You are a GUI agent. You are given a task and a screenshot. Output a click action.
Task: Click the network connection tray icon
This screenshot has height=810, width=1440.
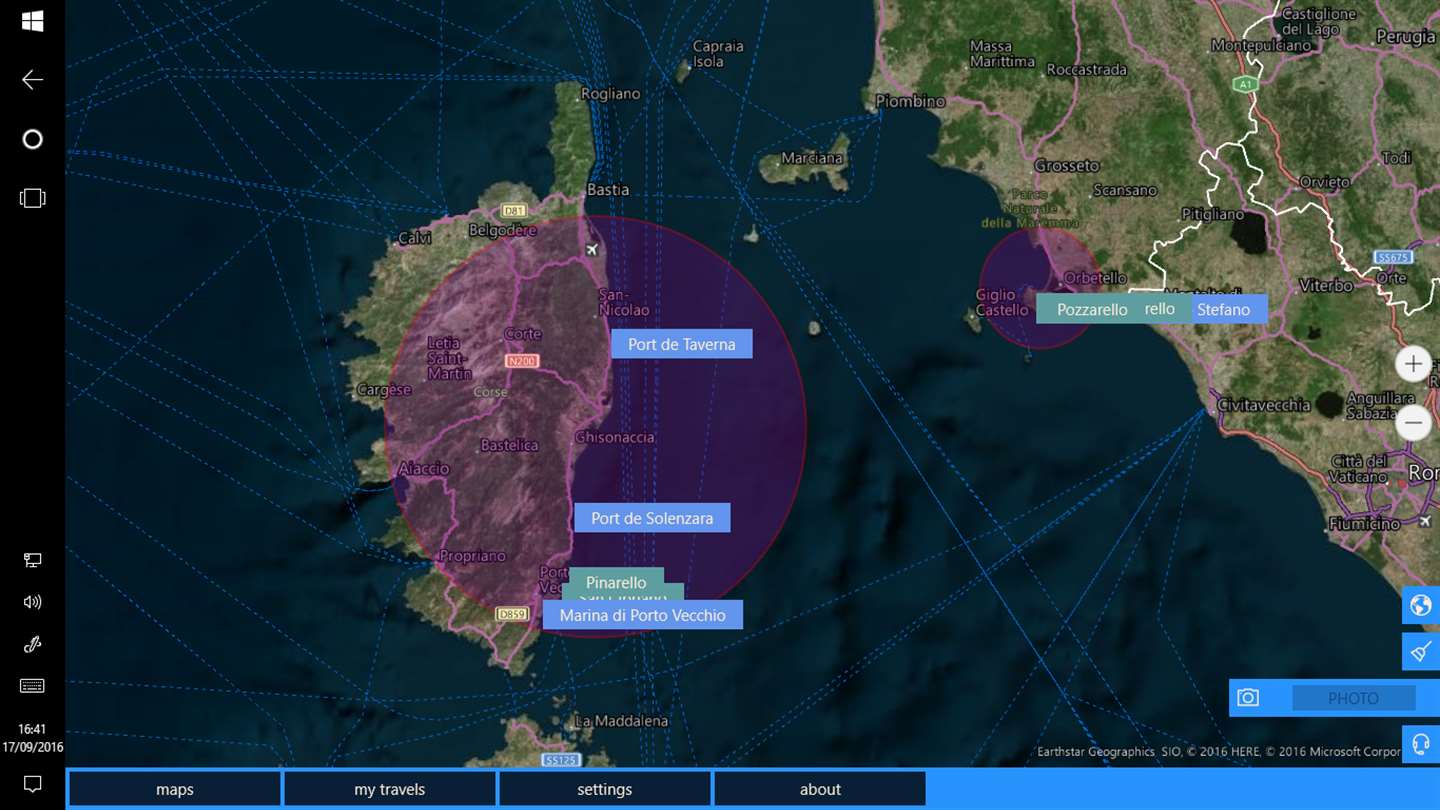pos(32,560)
